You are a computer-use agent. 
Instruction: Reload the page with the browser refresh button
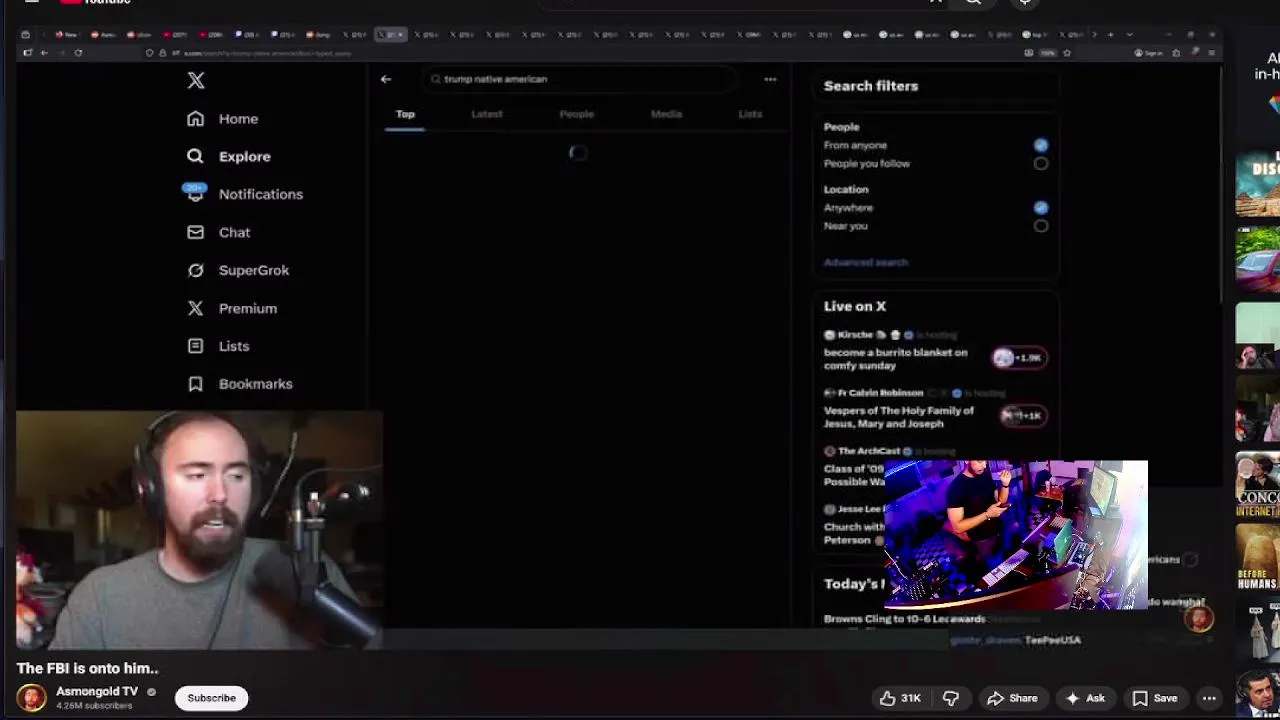point(78,53)
